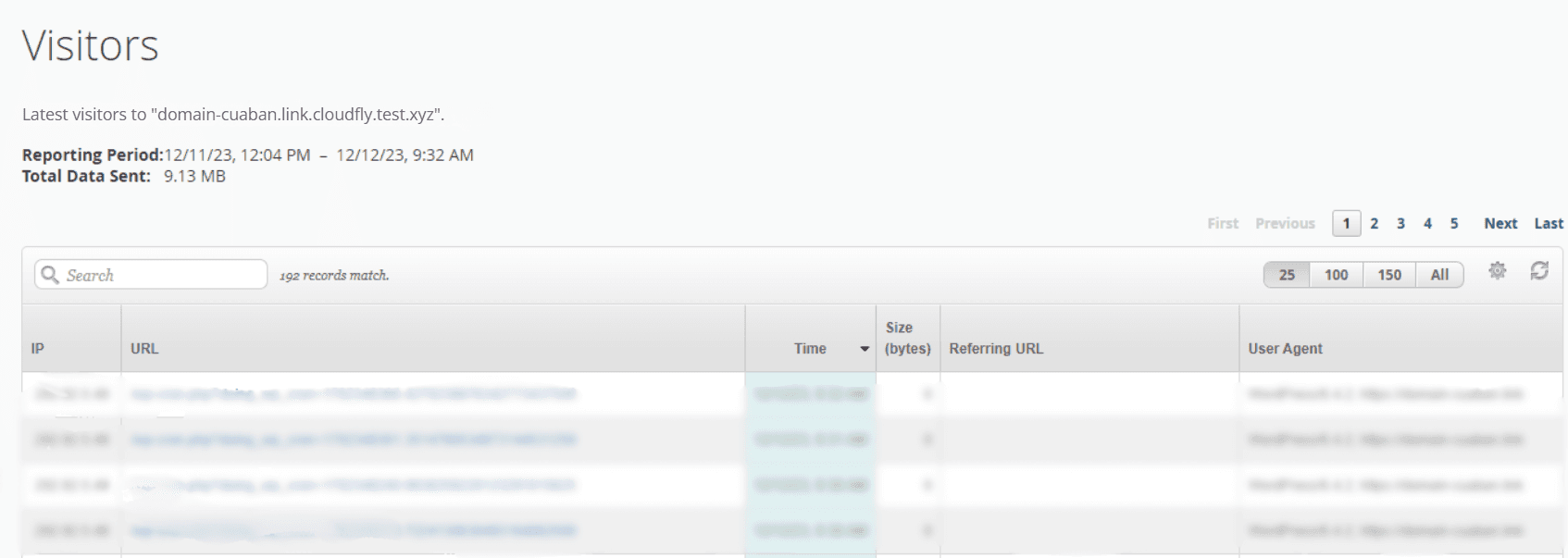Go to page 3 of results
The image size is (1568, 558).
tap(1401, 223)
